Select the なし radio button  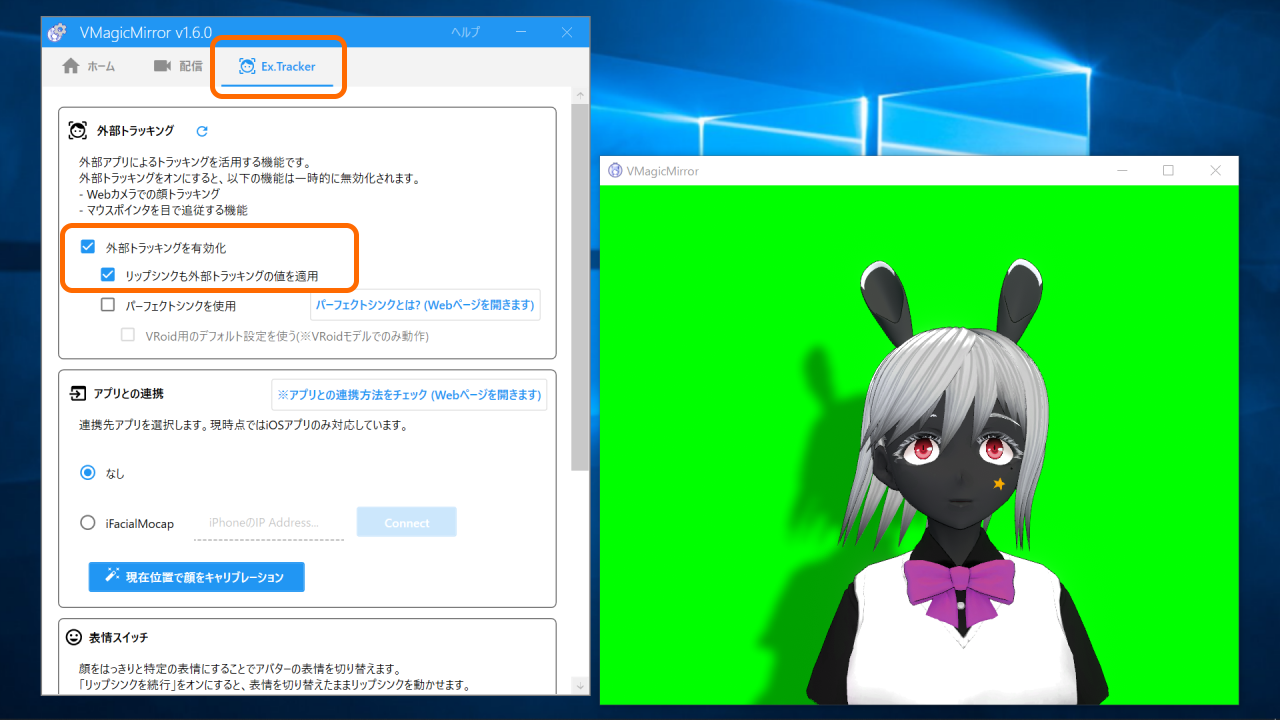88,473
